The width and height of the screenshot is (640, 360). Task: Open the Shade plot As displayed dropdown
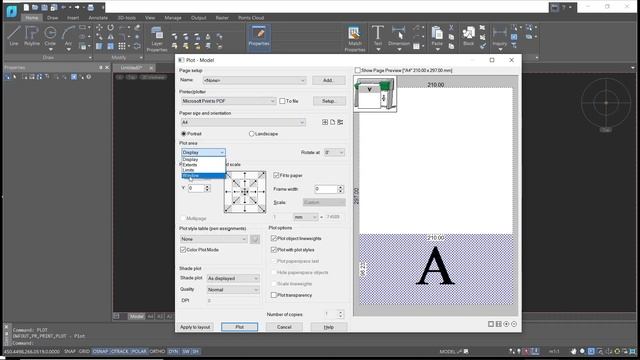click(233, 278)
